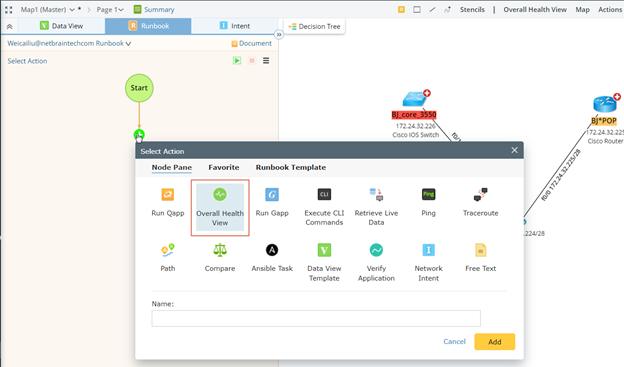Open the Page 1 dropdown
Image resolution: width=624 pixels, height=367 pixels.
click(x=121, y=9)
